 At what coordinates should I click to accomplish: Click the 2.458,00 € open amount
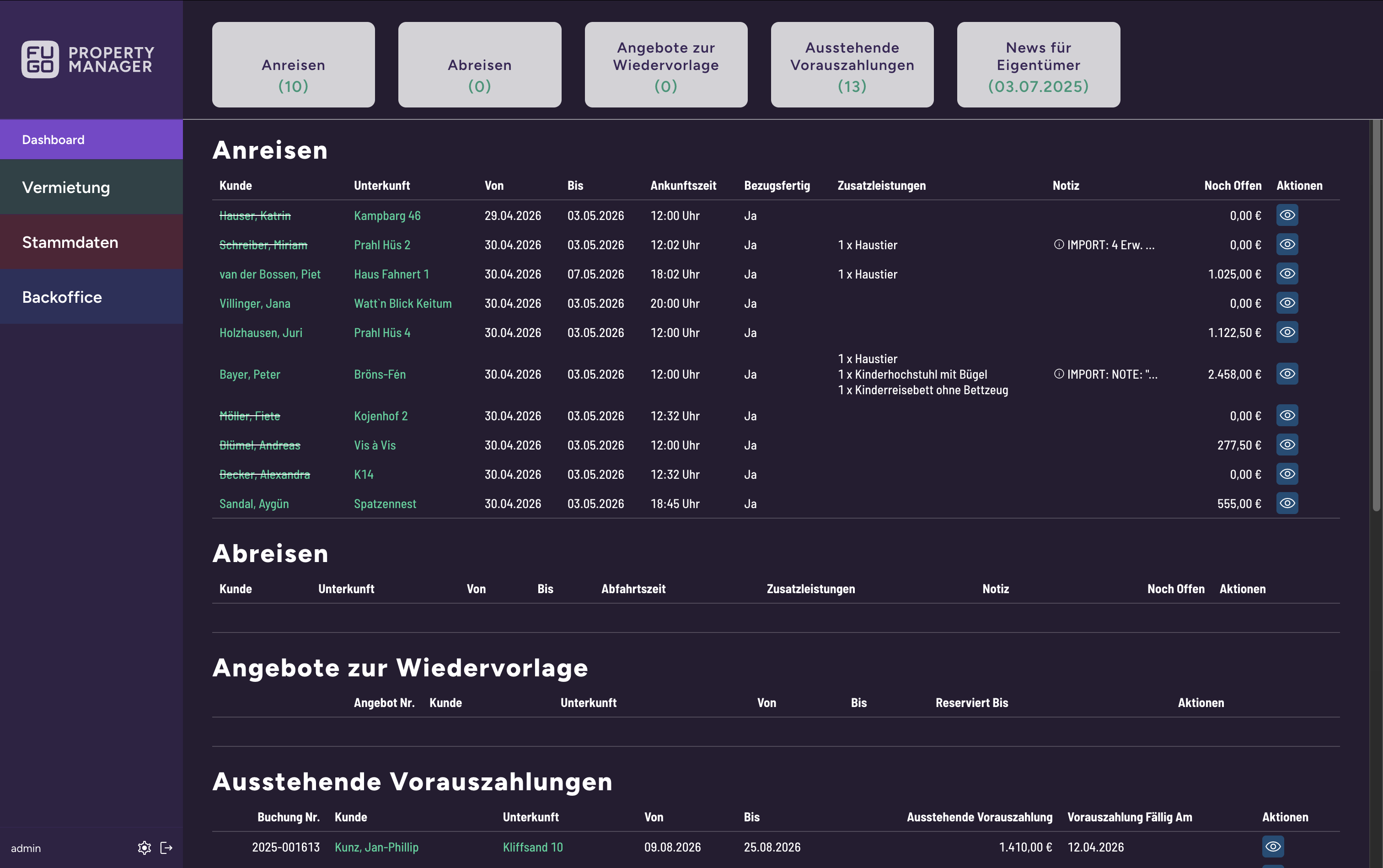[1234, 374]
